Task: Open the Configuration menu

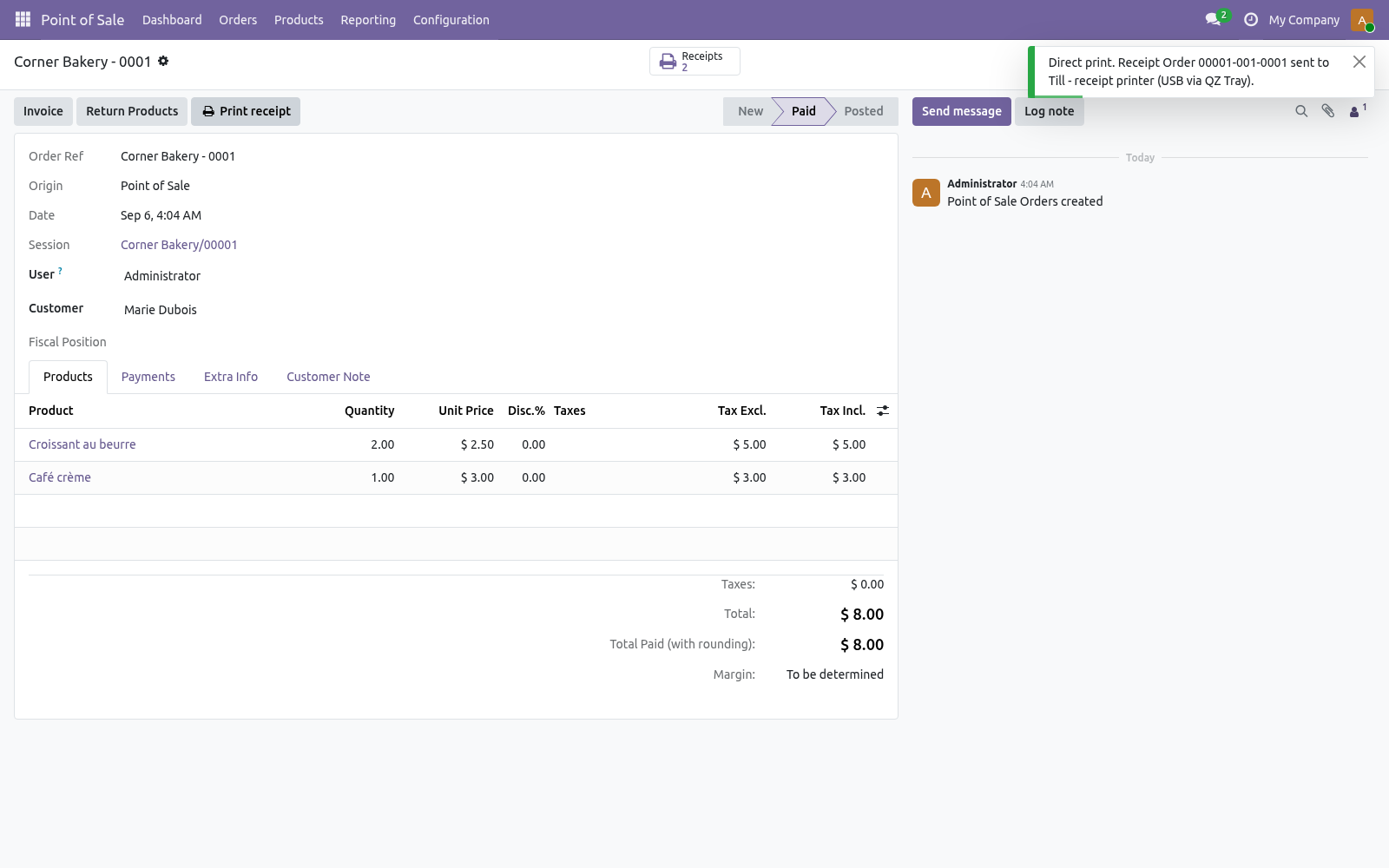Action: (x=451, y=20)
